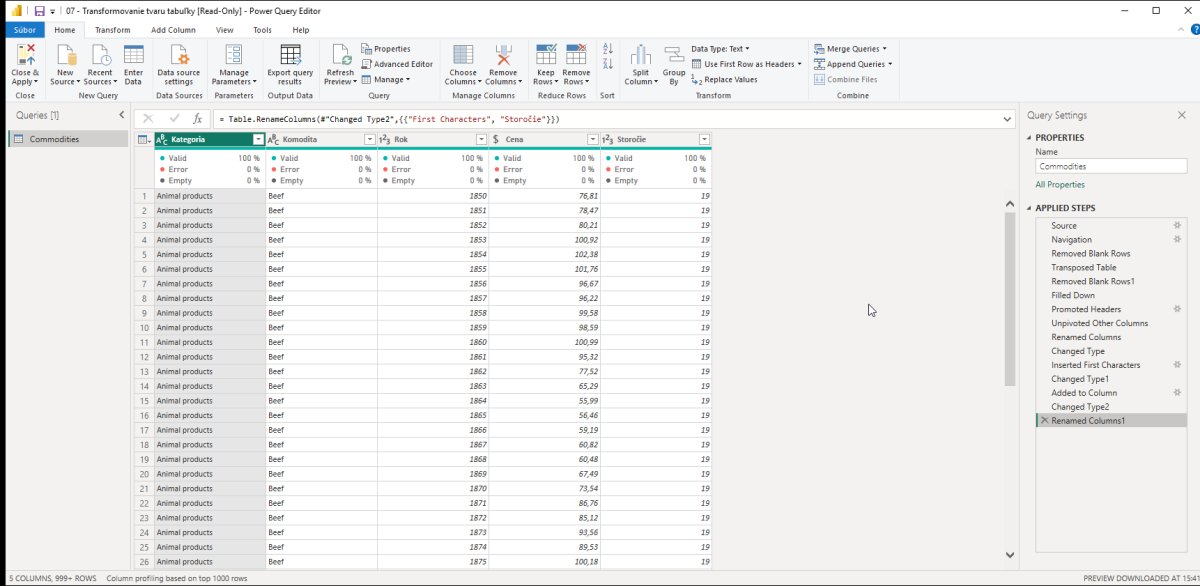Open gear settings for the Source step
Viewport: 1200px width, 586px height.
tap(1177, 225)
